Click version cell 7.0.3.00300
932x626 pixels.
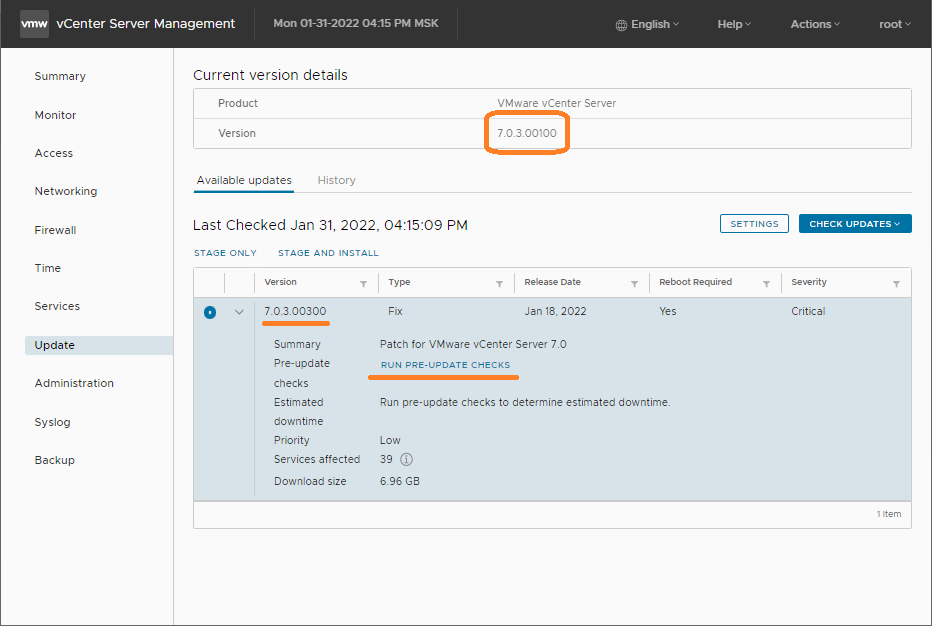(x=295, y=311)
